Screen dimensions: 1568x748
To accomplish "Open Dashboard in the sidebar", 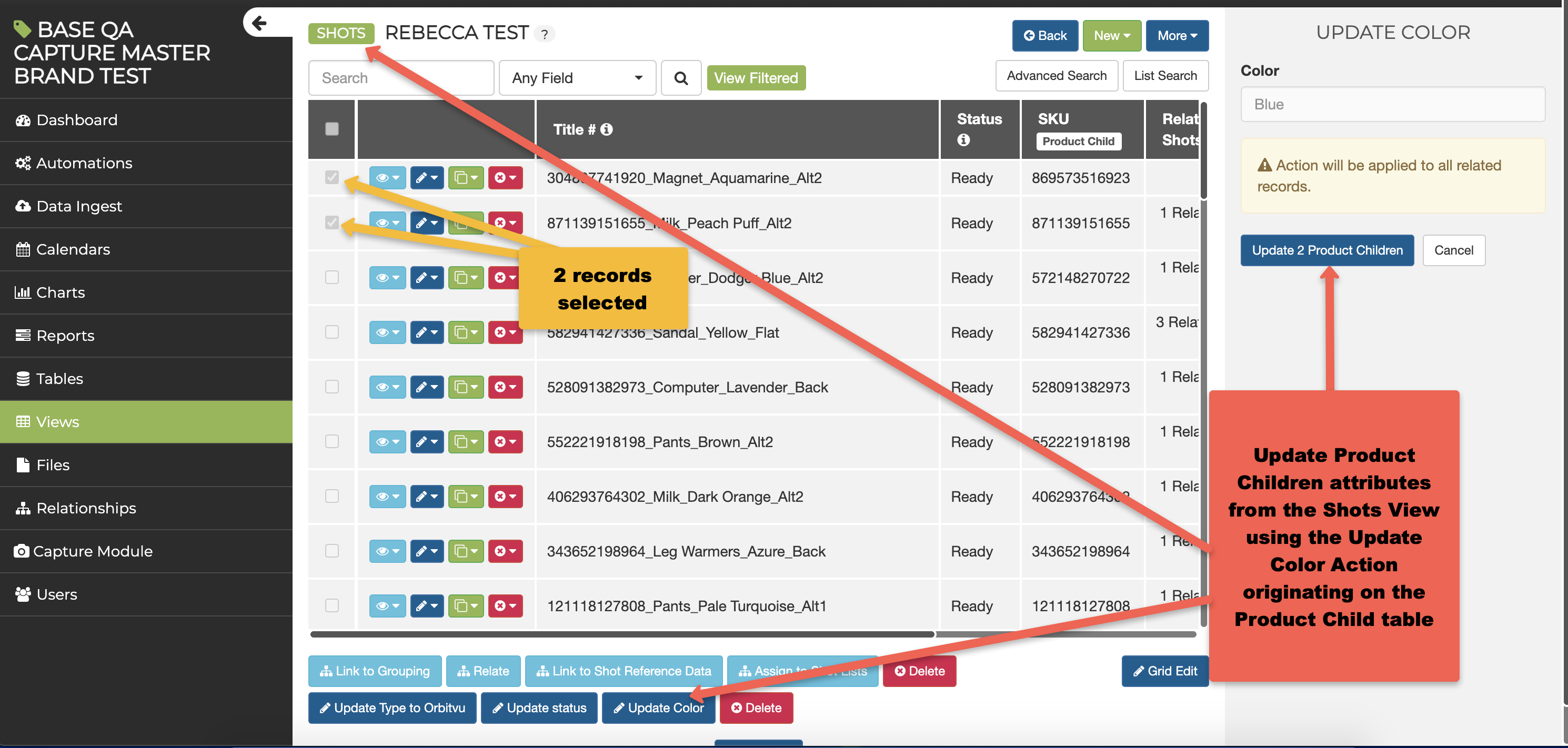I will click(x=77, y=120).
